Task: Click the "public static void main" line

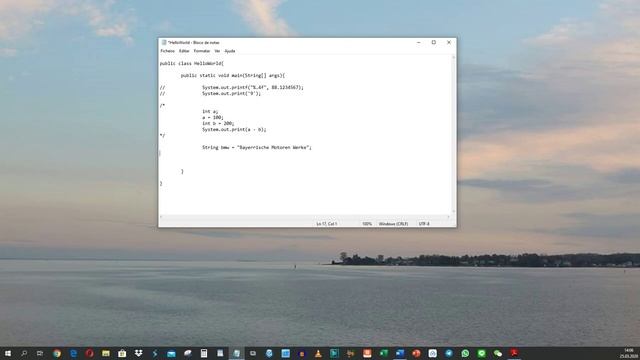Action: (233, 76)
